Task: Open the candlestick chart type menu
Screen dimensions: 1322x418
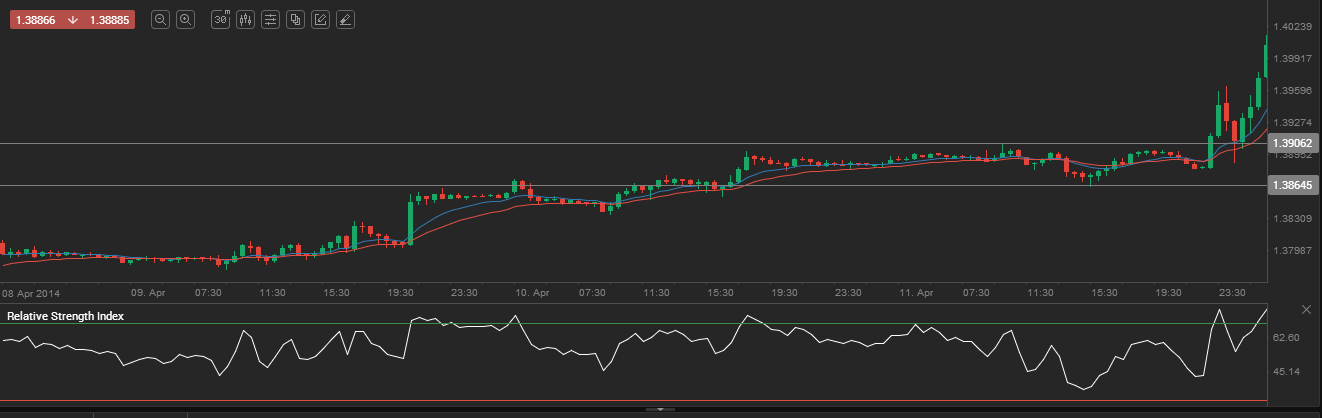Action: [246, 20]
